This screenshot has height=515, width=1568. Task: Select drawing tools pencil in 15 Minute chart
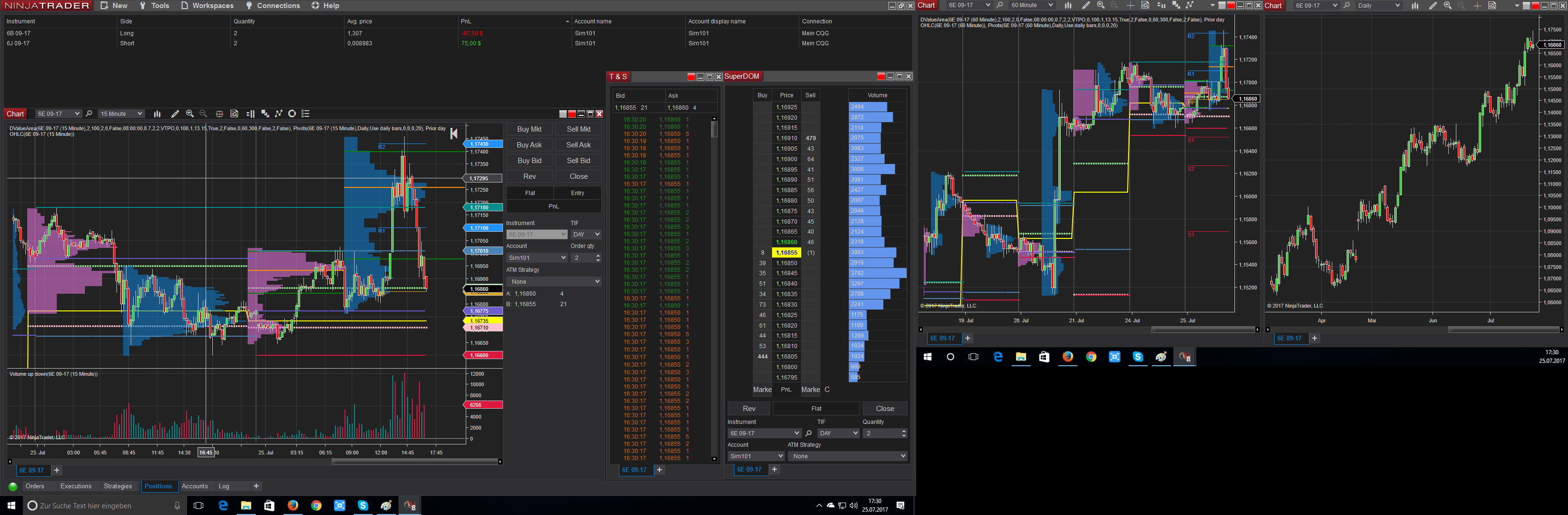coord(175,113)
